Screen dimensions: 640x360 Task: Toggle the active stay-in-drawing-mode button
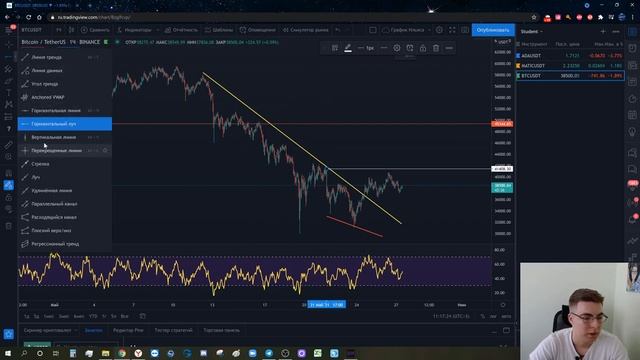click(x=9, y=185)
